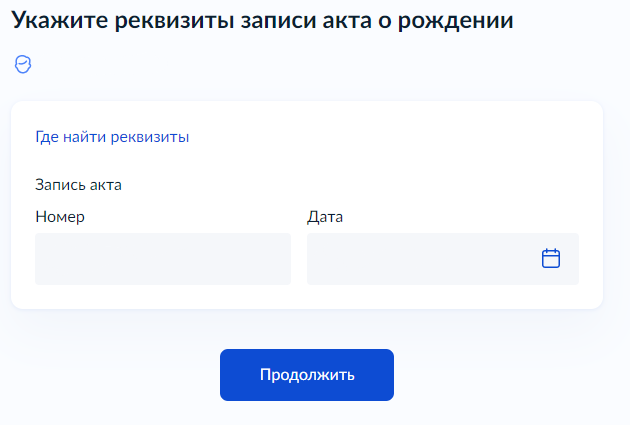Open the 'Где найти реквизиты' help link
This screenshot has height=425, width=630.
coord(112,137)
